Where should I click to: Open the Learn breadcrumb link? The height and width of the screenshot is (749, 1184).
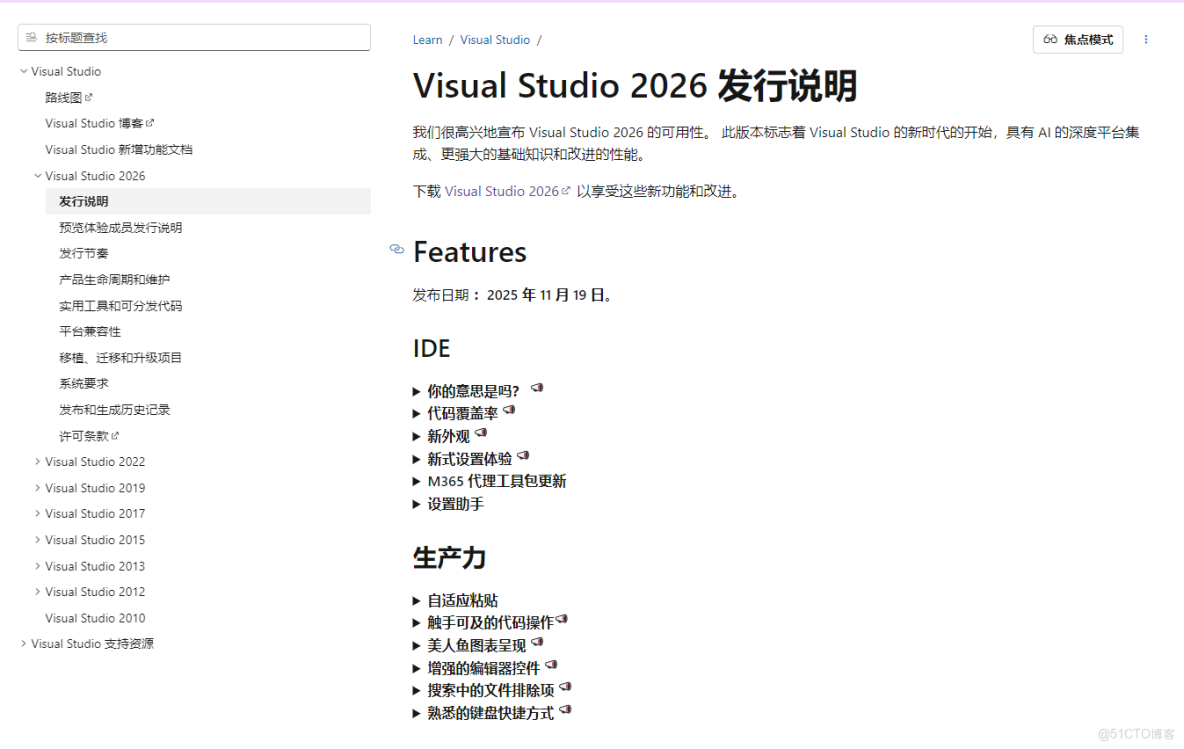click(x=427, y=39)
